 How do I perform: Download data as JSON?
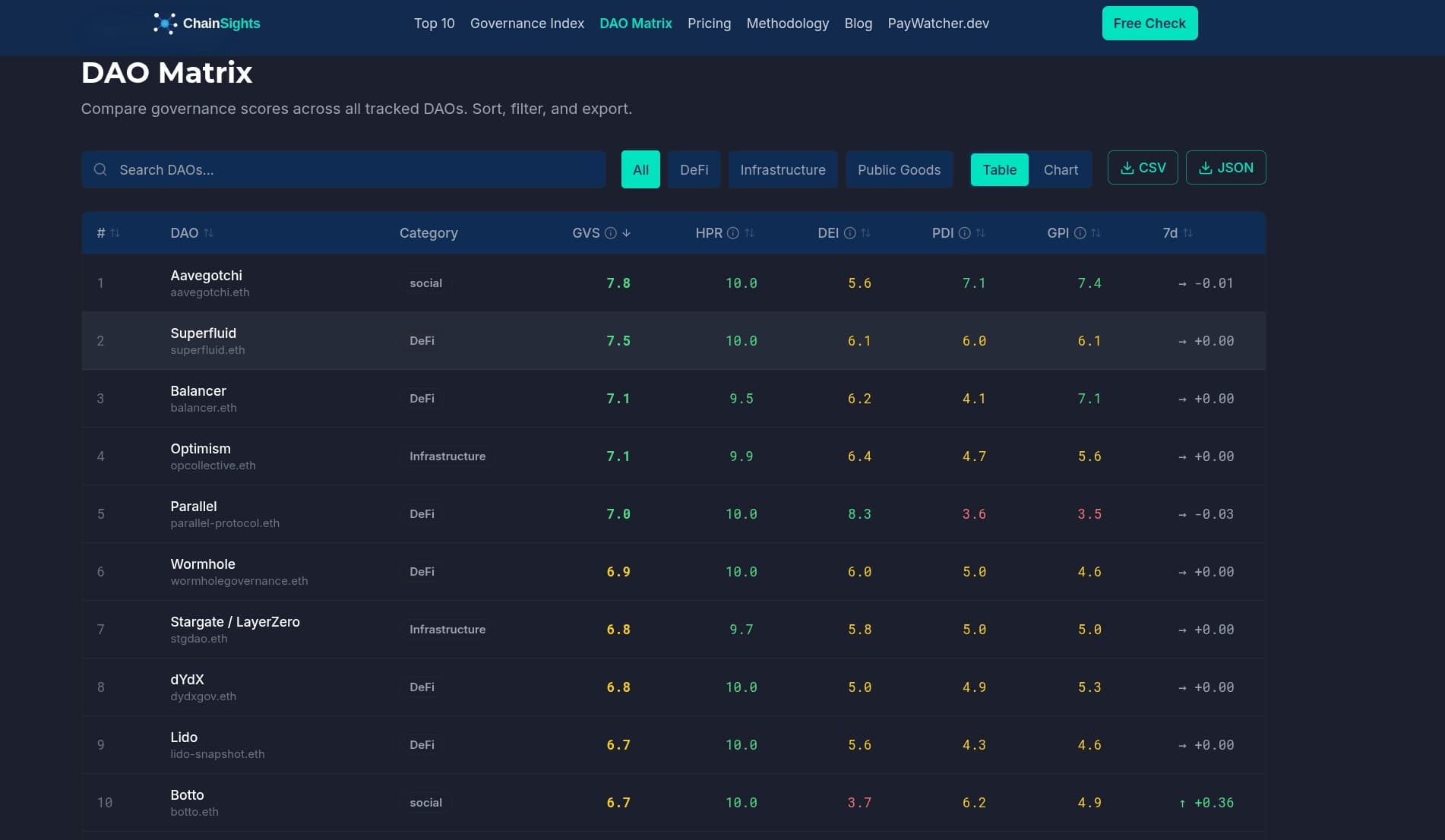[1225, 168]
